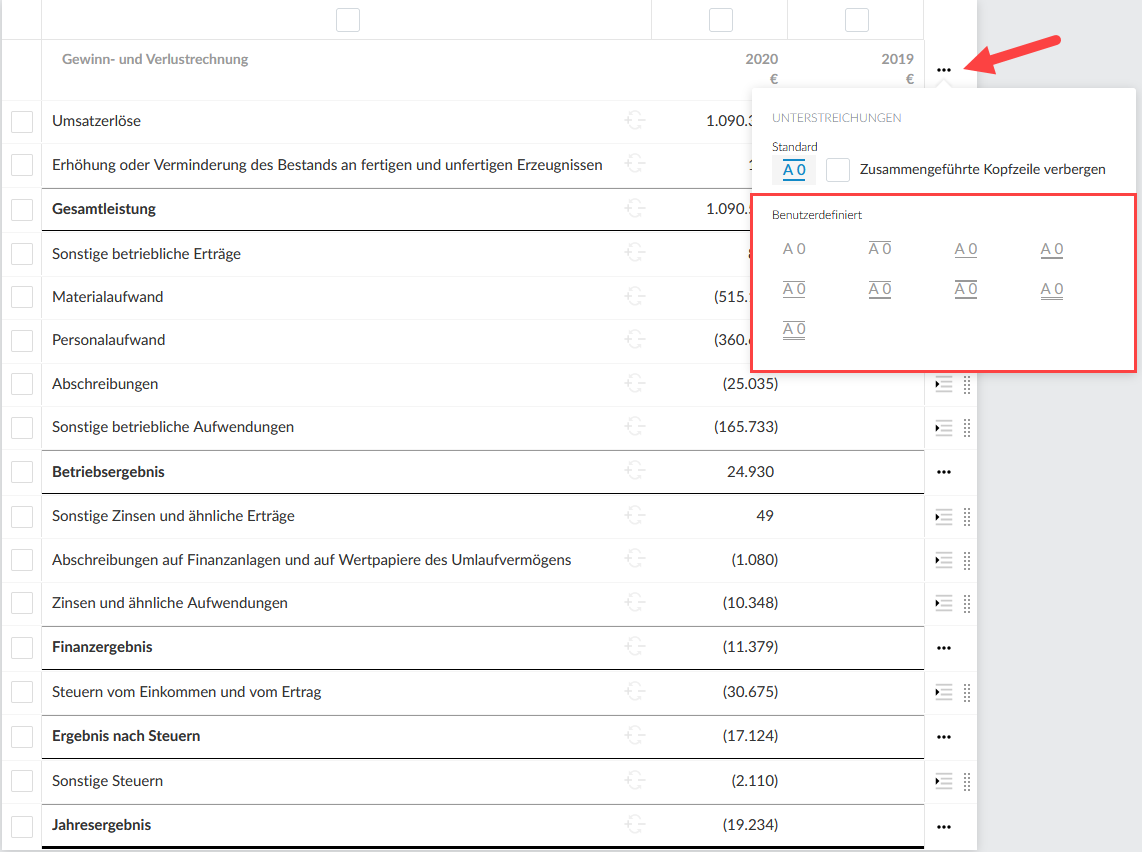The image size is (1142, 852).
Task: Check the Umsatzerlöse row checkbox
Action: (22, 122)
